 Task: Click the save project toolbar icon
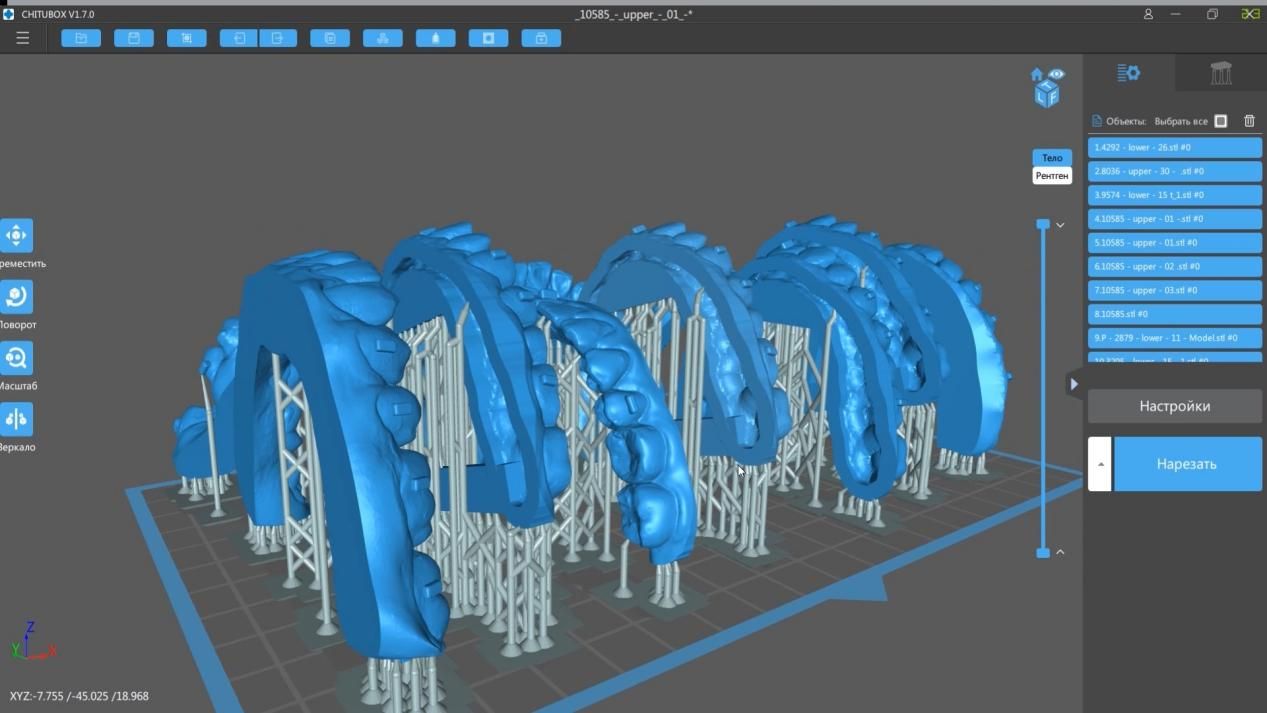(133, 38)
